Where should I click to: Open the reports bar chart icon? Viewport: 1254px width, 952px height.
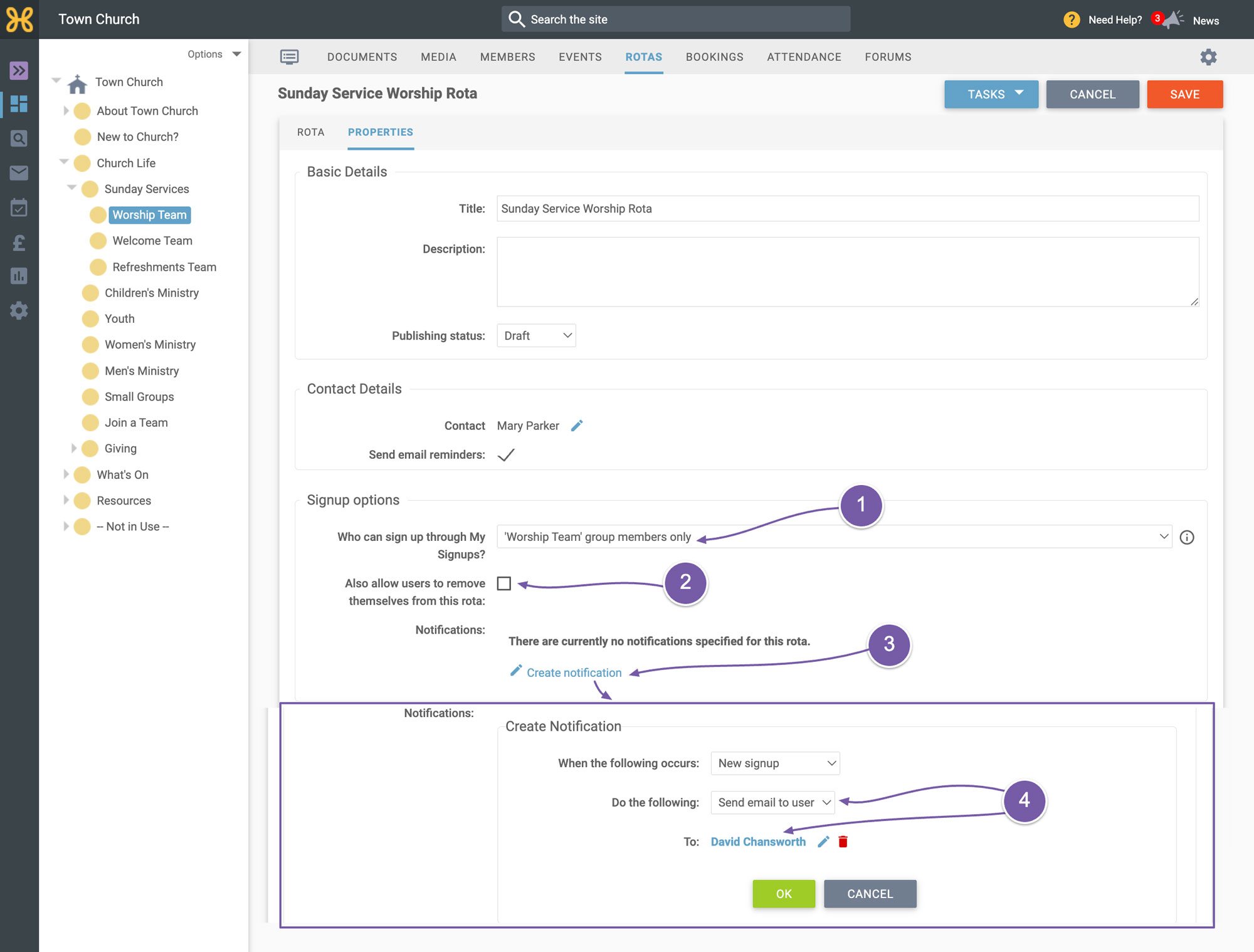click(19, 276)
